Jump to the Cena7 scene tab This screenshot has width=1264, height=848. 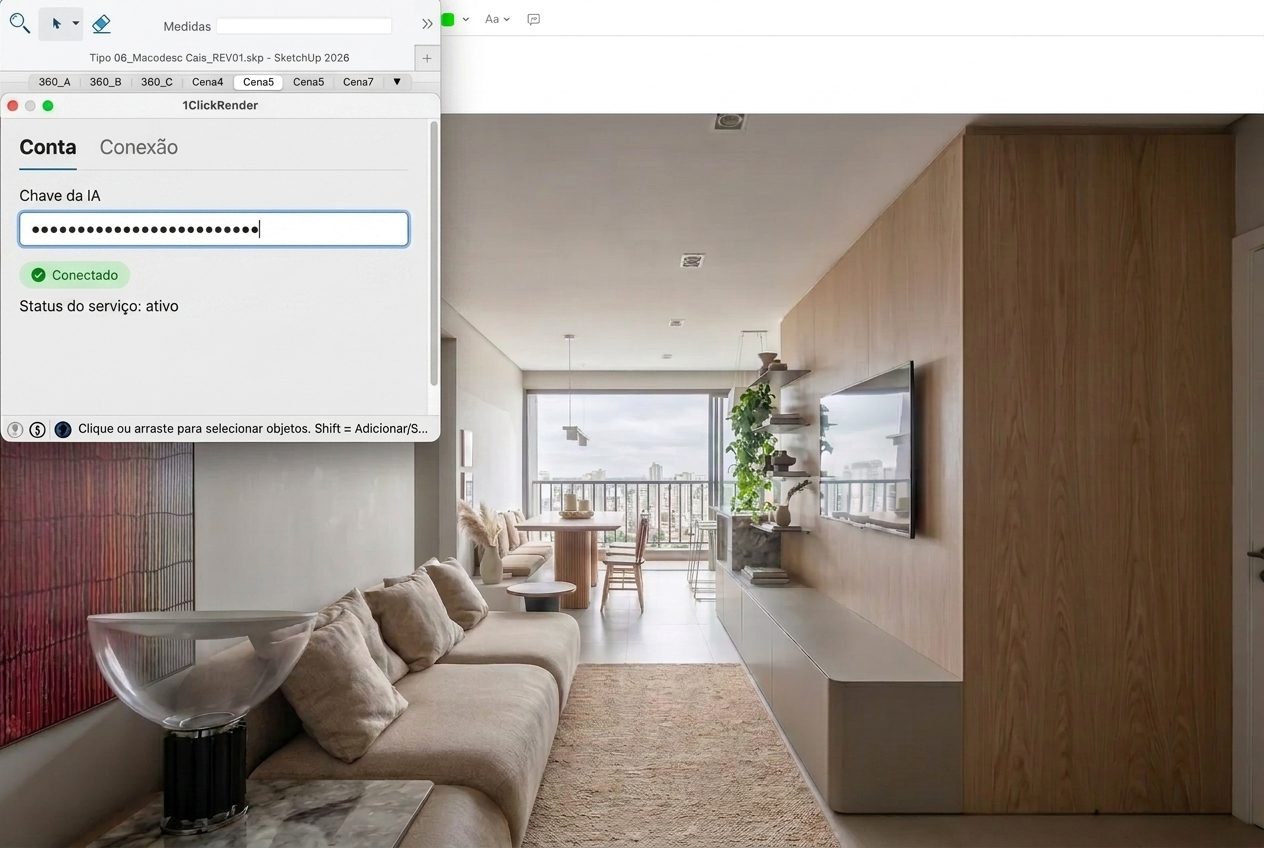(x=358, y=82)
